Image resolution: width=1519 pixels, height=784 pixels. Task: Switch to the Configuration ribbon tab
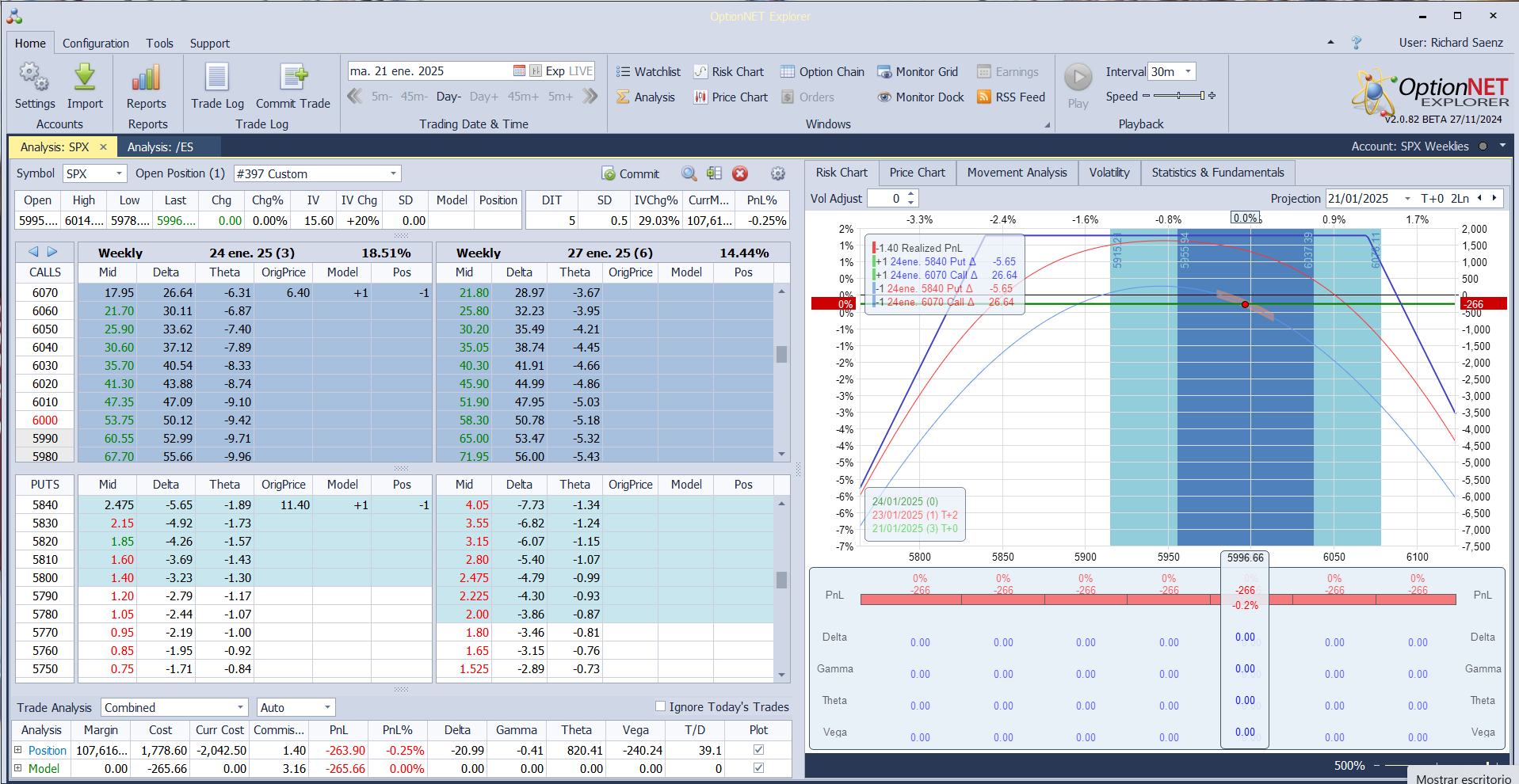click(96, 44)
